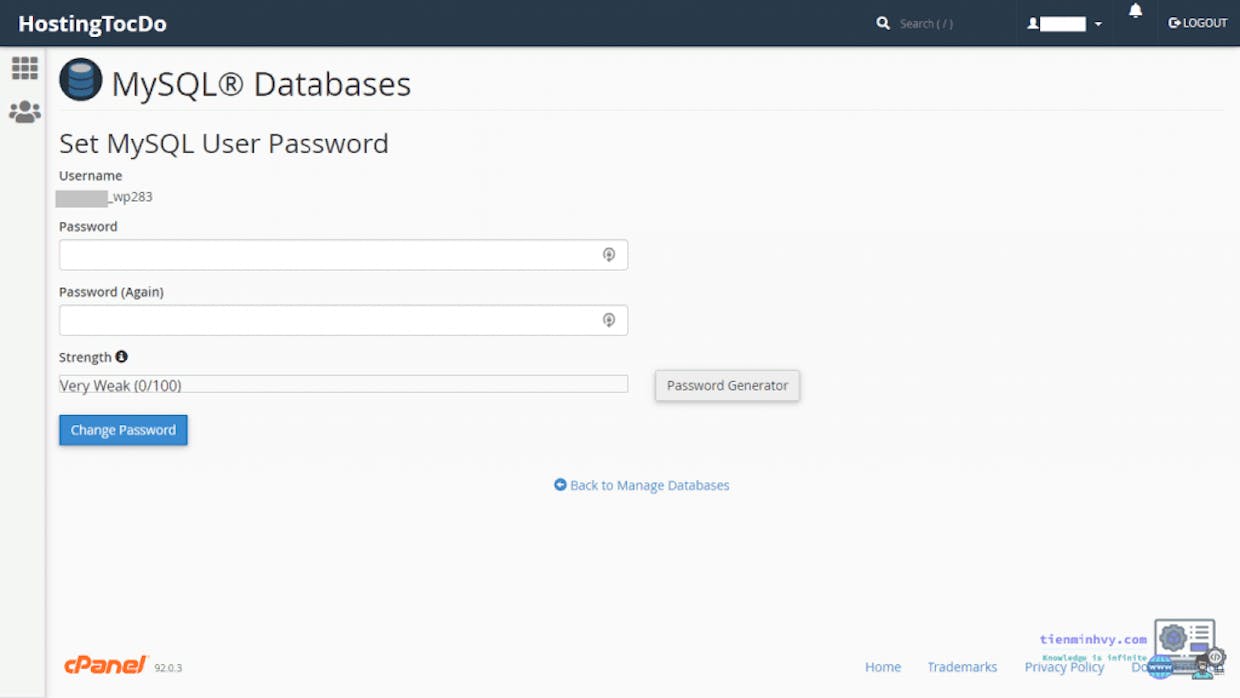Open the Trademarks footer link
1240x698 pixels.
coord(962,667)
